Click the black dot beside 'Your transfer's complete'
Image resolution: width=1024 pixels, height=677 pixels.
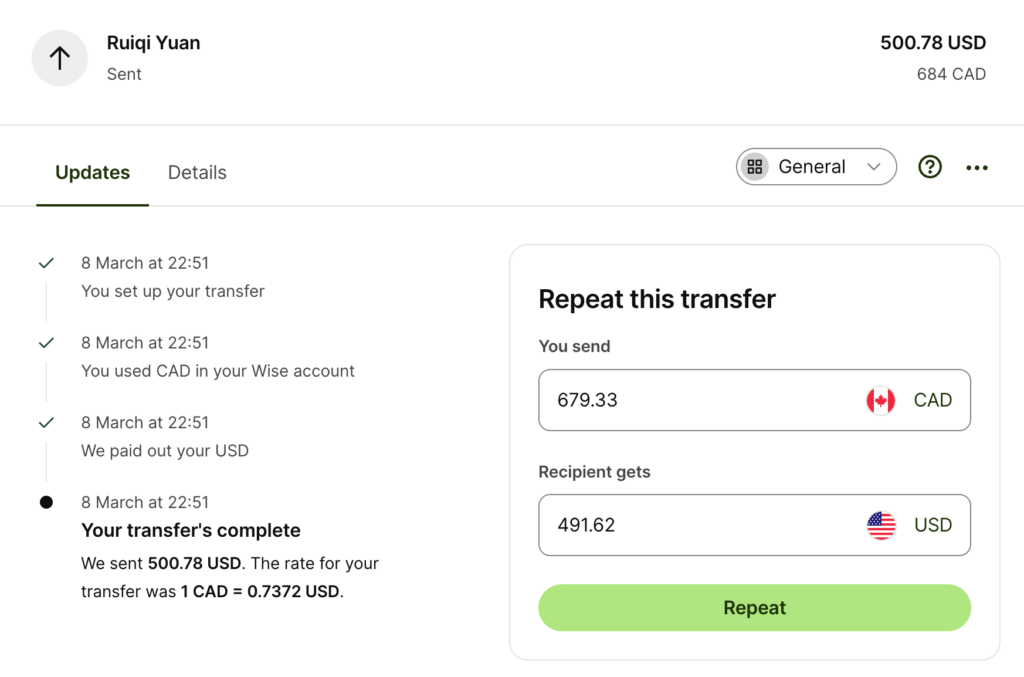46,502
